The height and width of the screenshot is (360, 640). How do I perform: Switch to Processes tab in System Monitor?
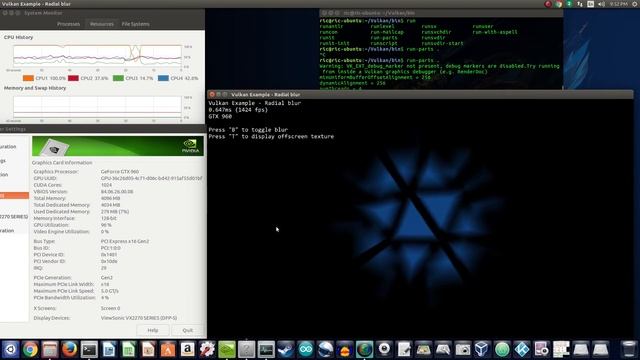coord(68,24)
